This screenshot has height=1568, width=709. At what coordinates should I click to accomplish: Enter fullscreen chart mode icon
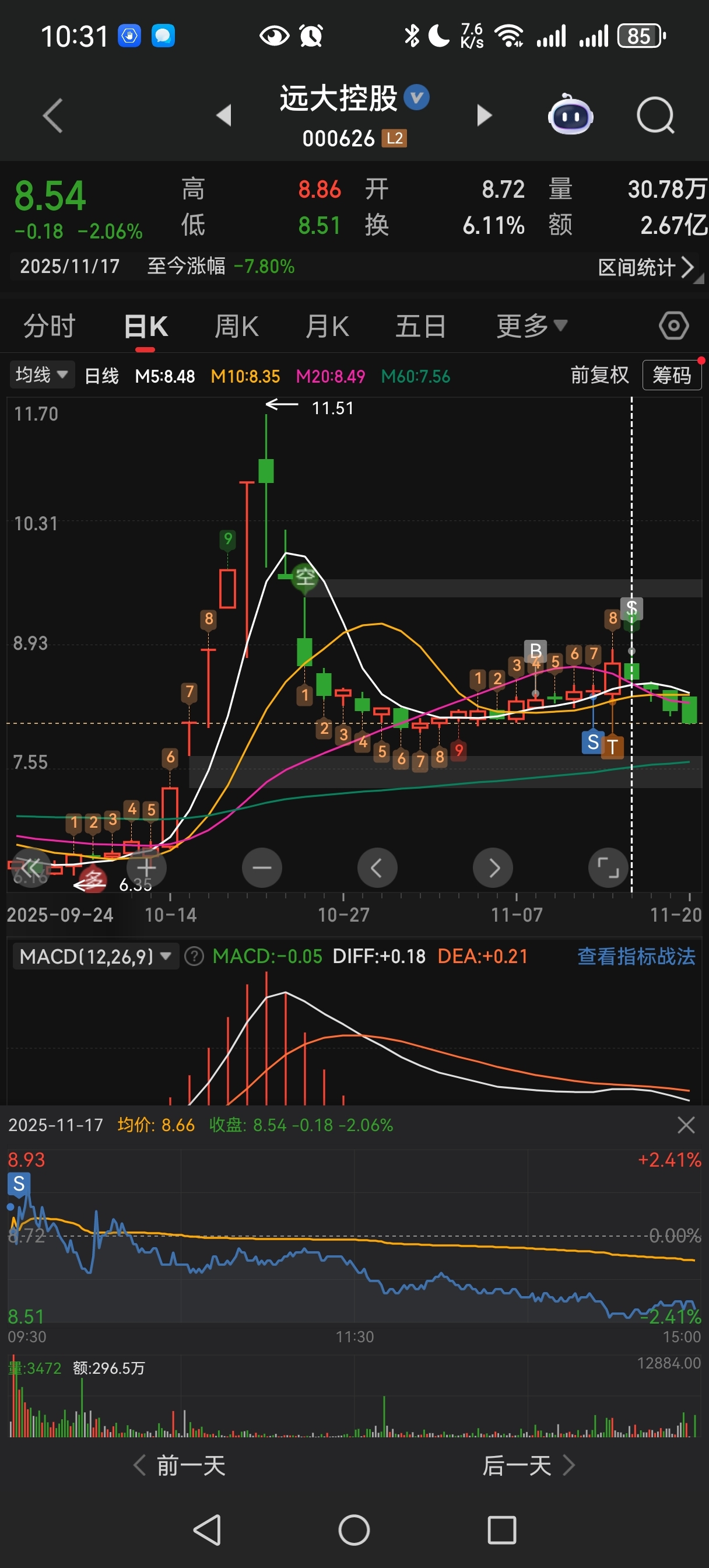pyautogui.click(x=608, y=867)
